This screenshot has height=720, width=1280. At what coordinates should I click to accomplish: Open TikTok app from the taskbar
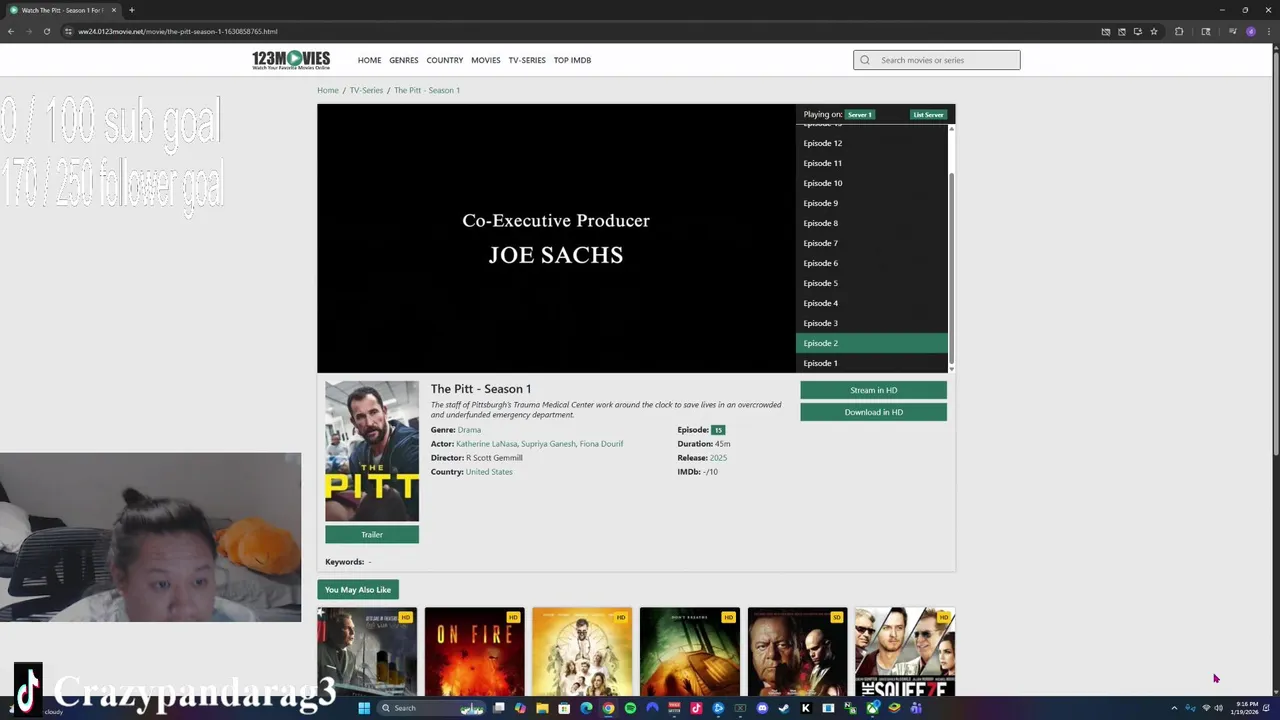click(696, 708)
